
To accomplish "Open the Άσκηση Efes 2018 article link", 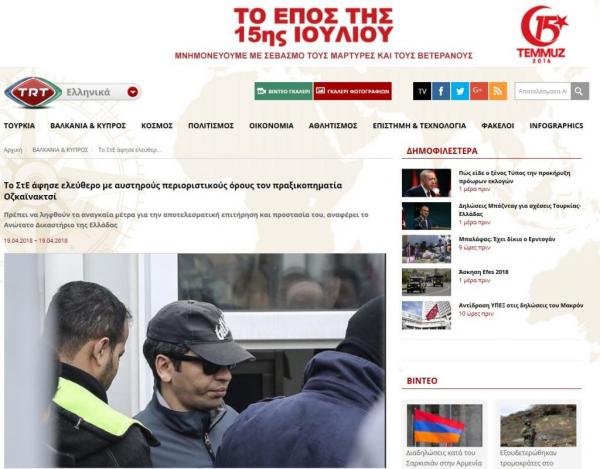I will tap(483, 272).
